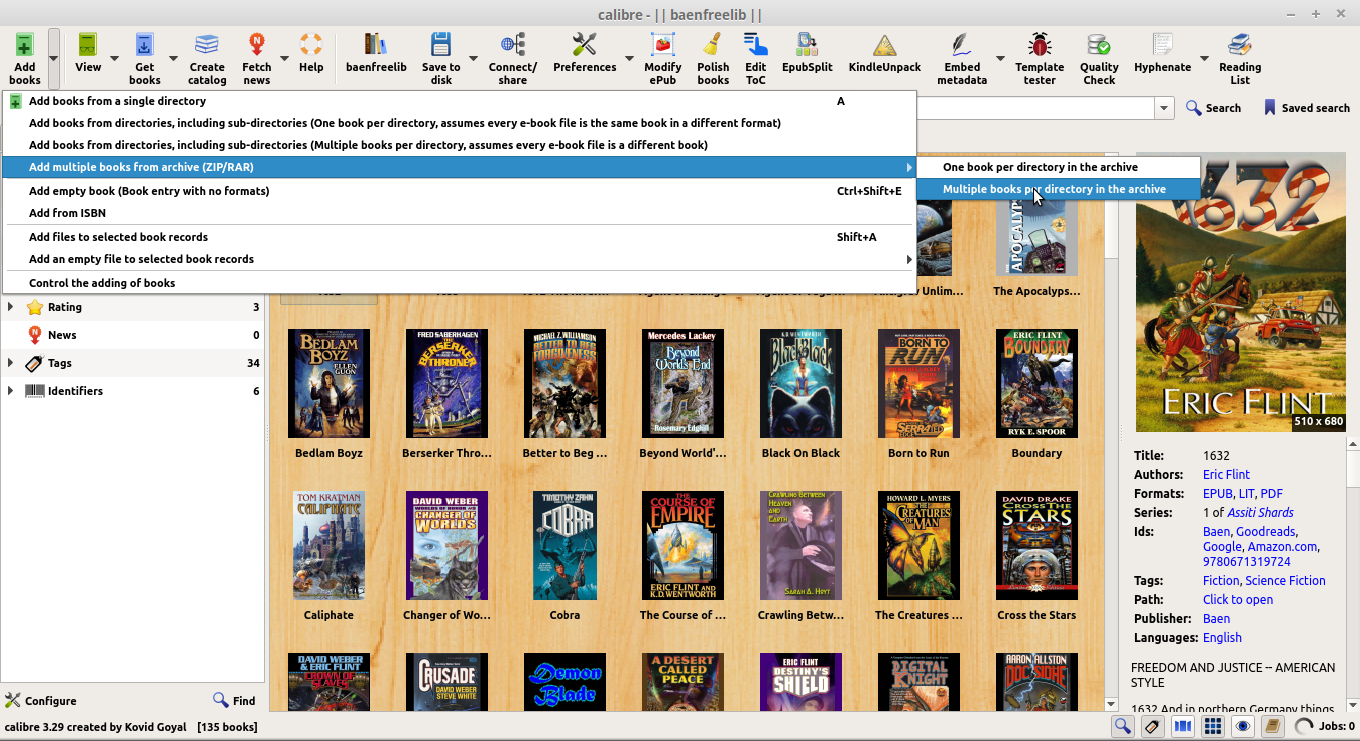Click the Configure tag browser icon
Screen dimensions: 1360x741
[x=12, y=701]
